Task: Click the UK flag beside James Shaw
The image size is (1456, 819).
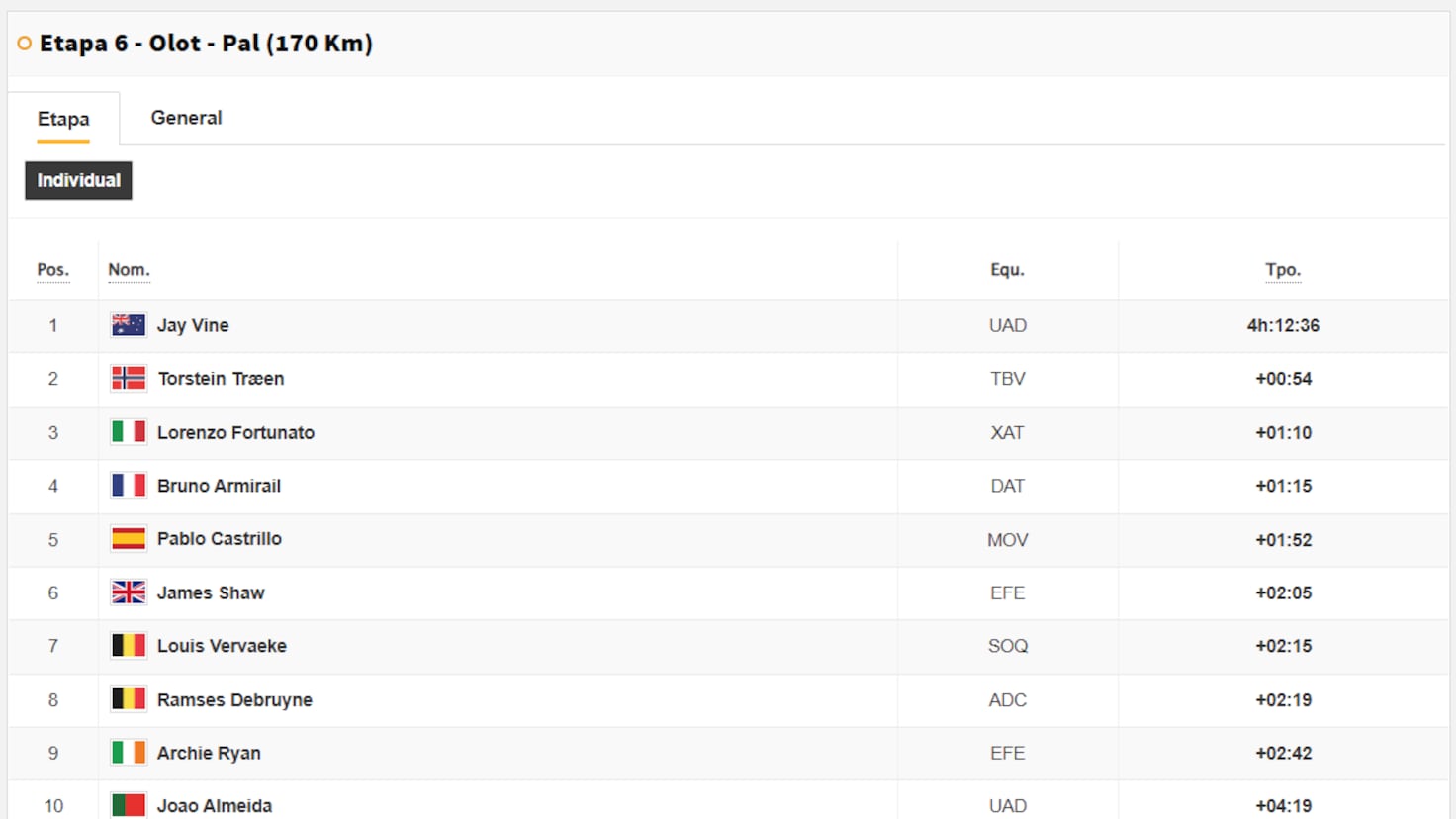Action: tap(129, 592)
